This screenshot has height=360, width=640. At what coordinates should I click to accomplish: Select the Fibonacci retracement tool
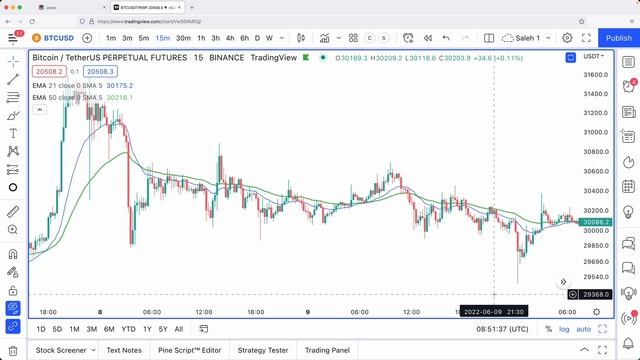[x=13, y=97]
